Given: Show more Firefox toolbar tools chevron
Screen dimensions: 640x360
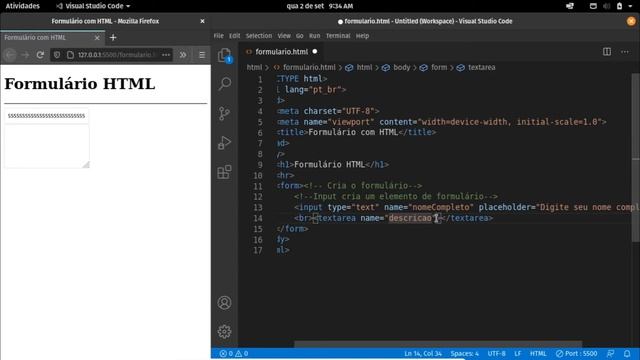Looking at the screenshot, I should pos(183,55).
